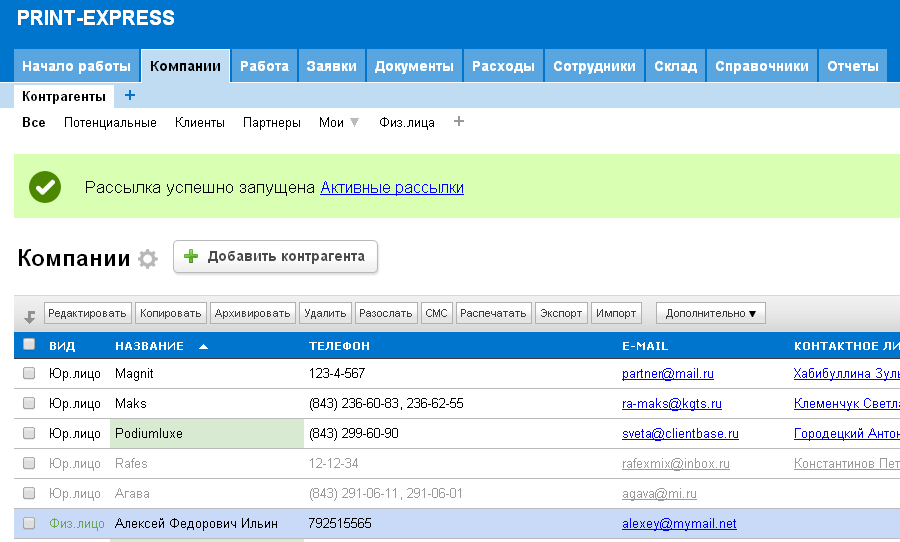Click the Телефон column header

coord(339,346)
